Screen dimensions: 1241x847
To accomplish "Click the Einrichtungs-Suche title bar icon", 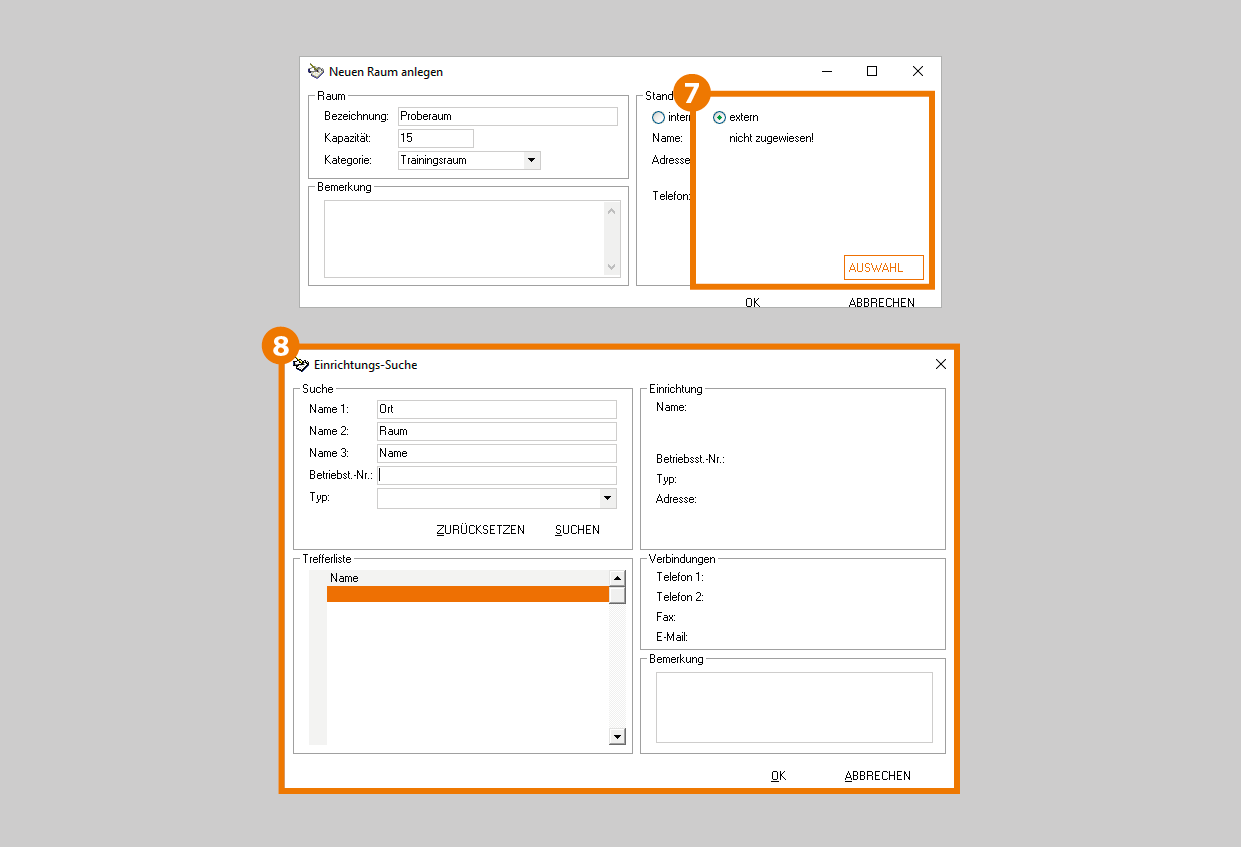I will pyautogui.click(x=301, y=365).
